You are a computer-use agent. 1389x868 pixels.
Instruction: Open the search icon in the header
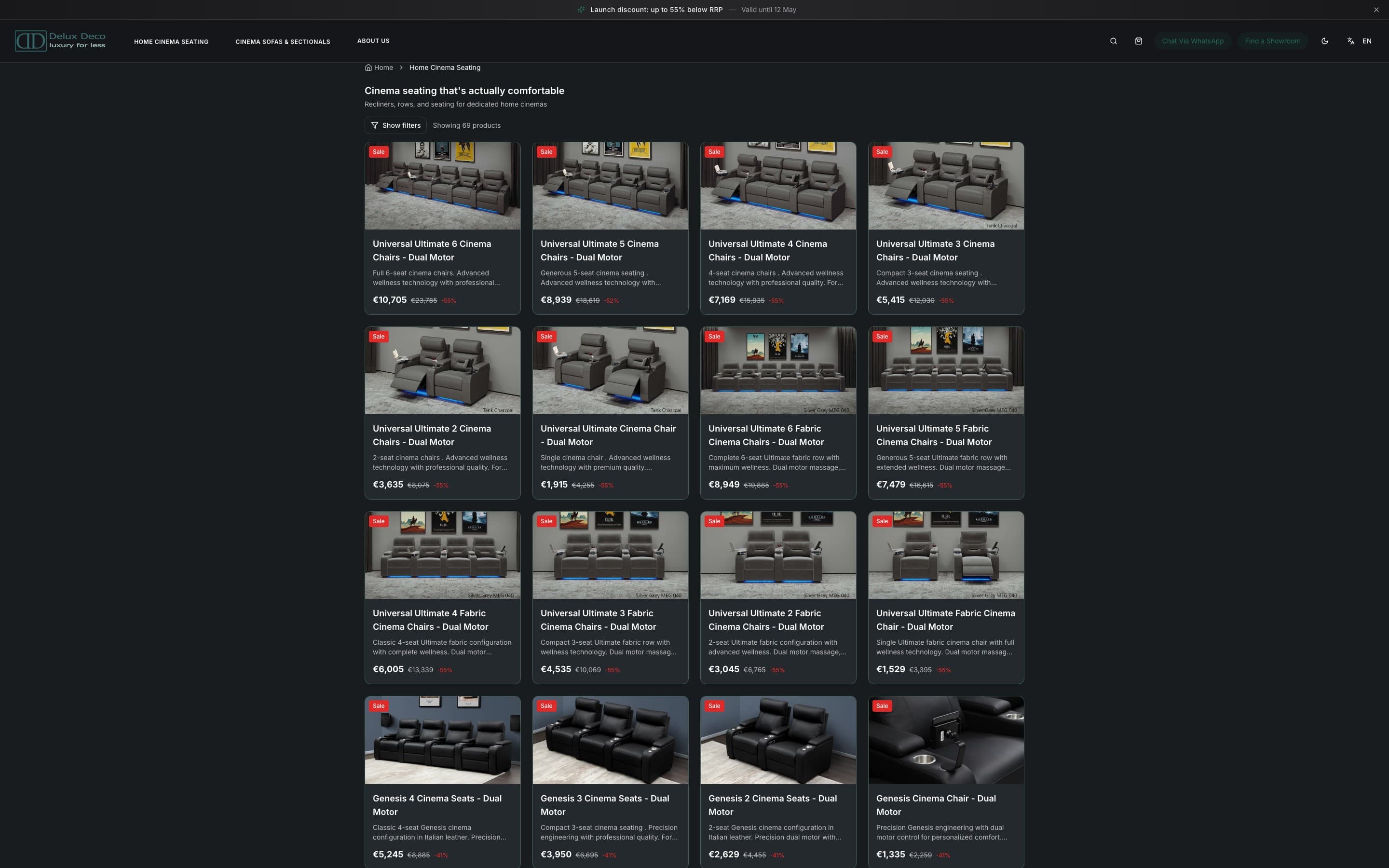click(1113, 41)
